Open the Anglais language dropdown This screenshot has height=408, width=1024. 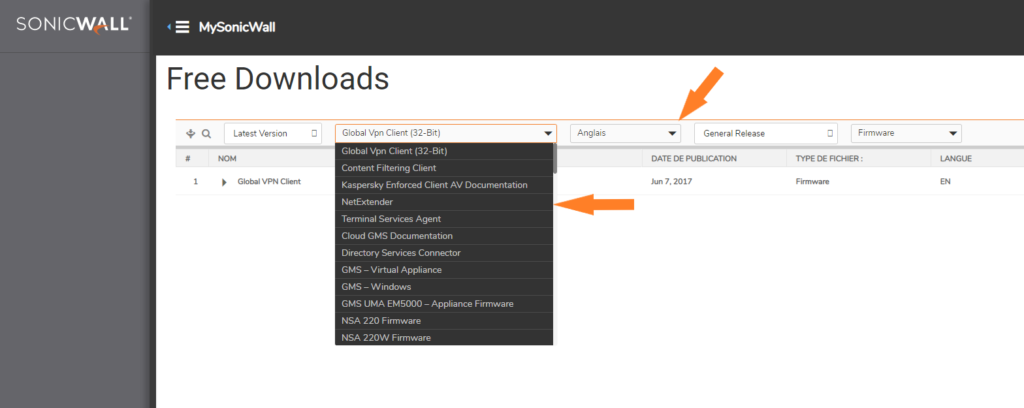[x=625, y=133]
